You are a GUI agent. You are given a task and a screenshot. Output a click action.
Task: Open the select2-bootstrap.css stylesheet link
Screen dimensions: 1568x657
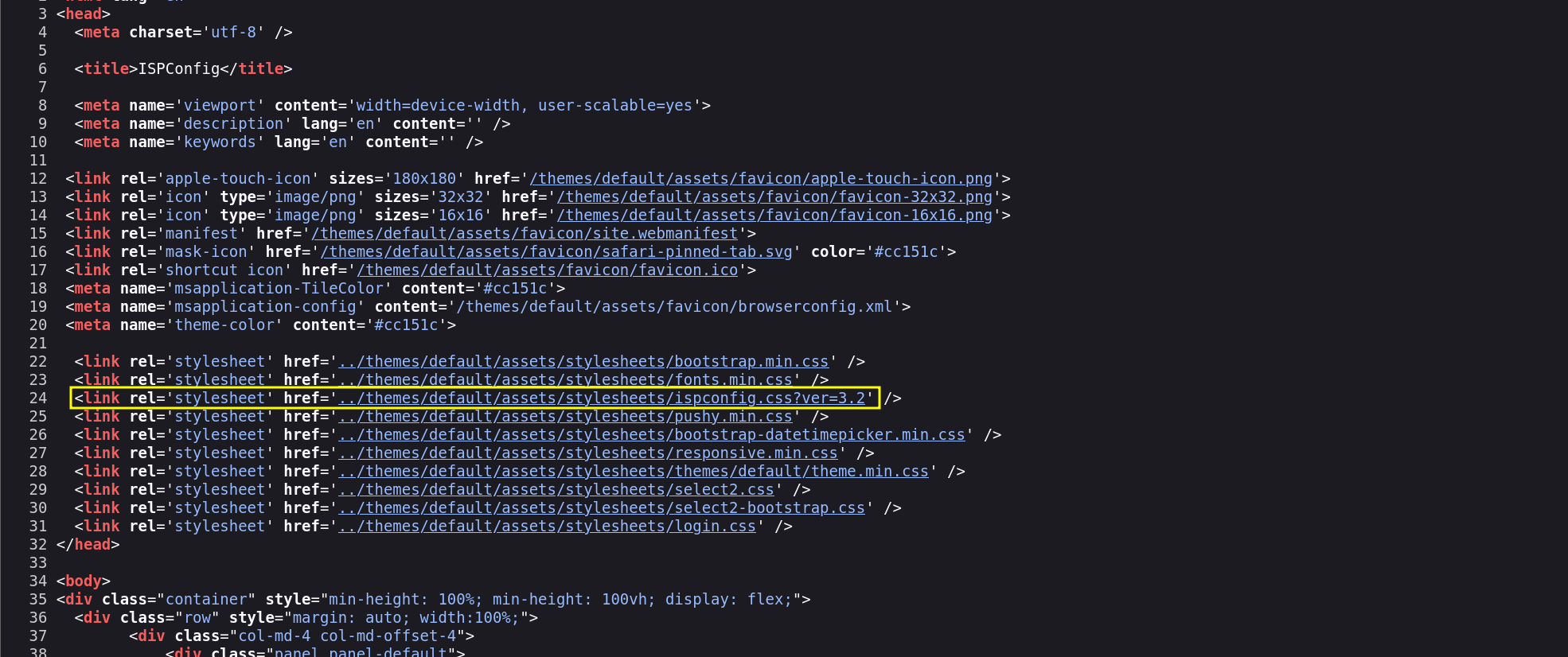pyautogui.click(x=603, y=508)
